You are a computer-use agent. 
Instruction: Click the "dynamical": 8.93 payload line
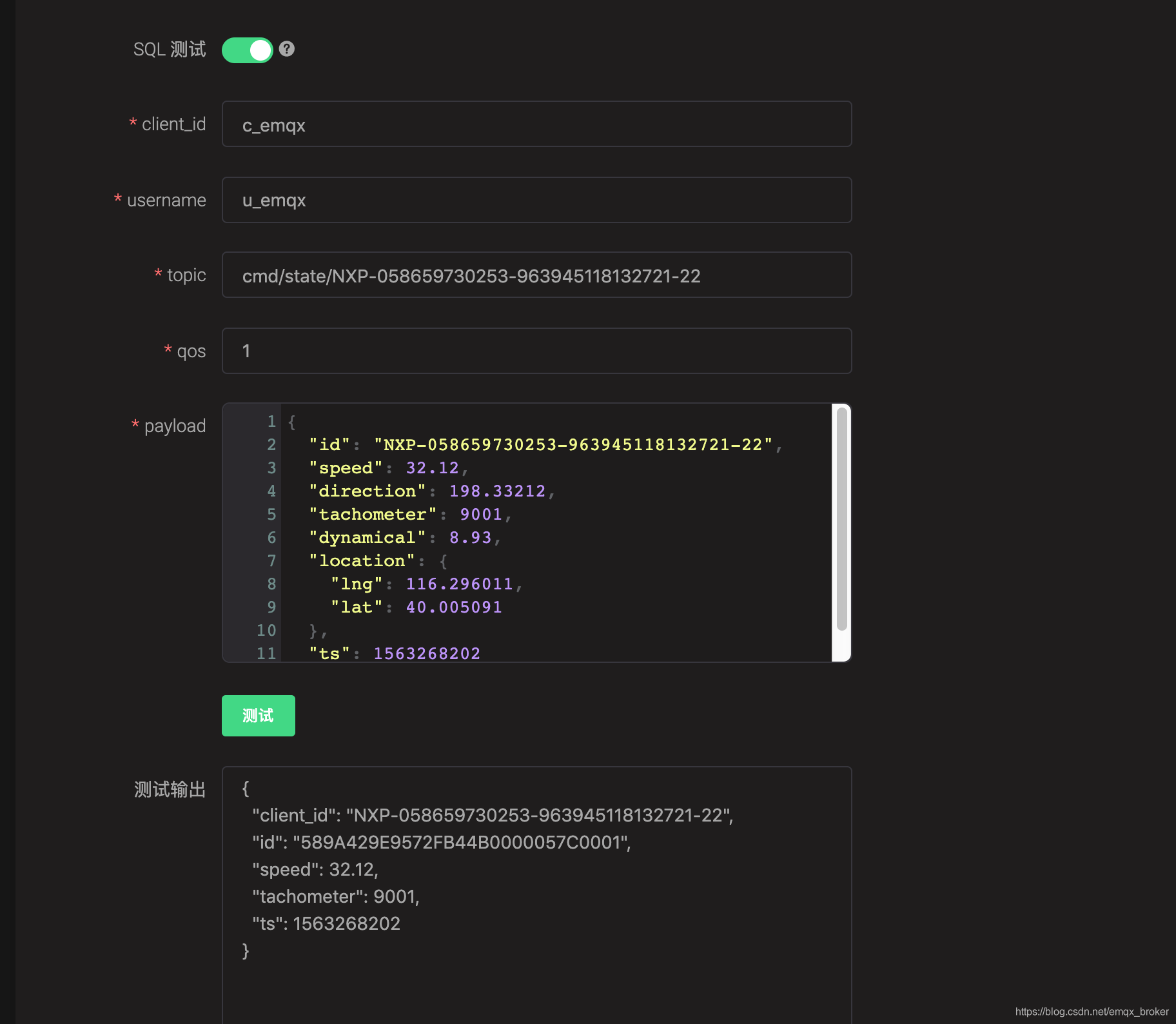click(405, 538)
